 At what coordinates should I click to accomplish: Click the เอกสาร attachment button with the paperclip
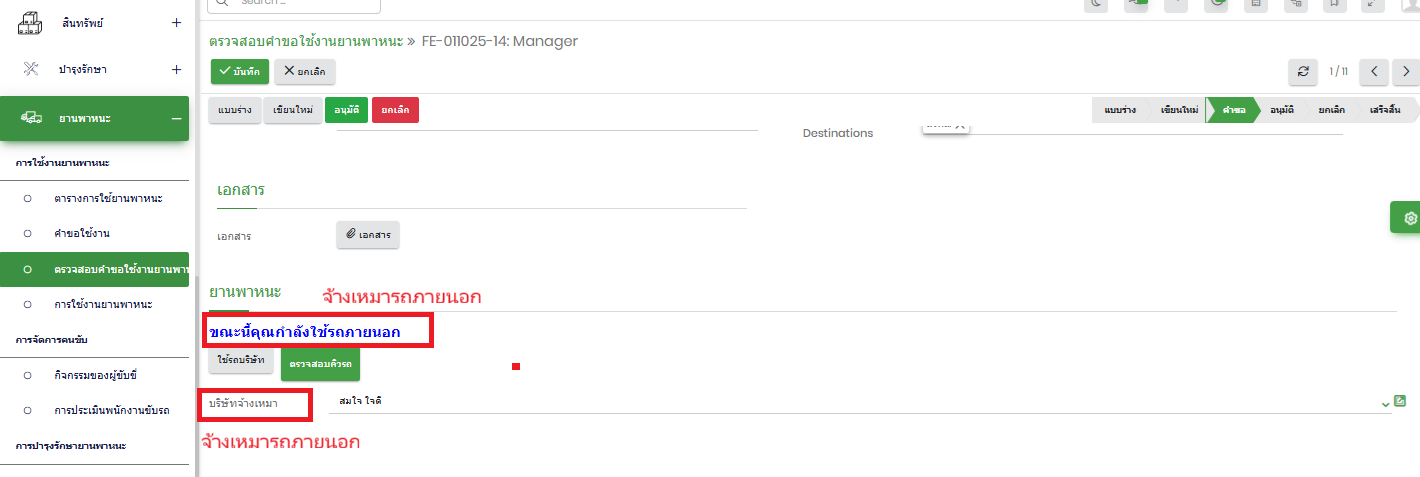(x=368, y=234)
